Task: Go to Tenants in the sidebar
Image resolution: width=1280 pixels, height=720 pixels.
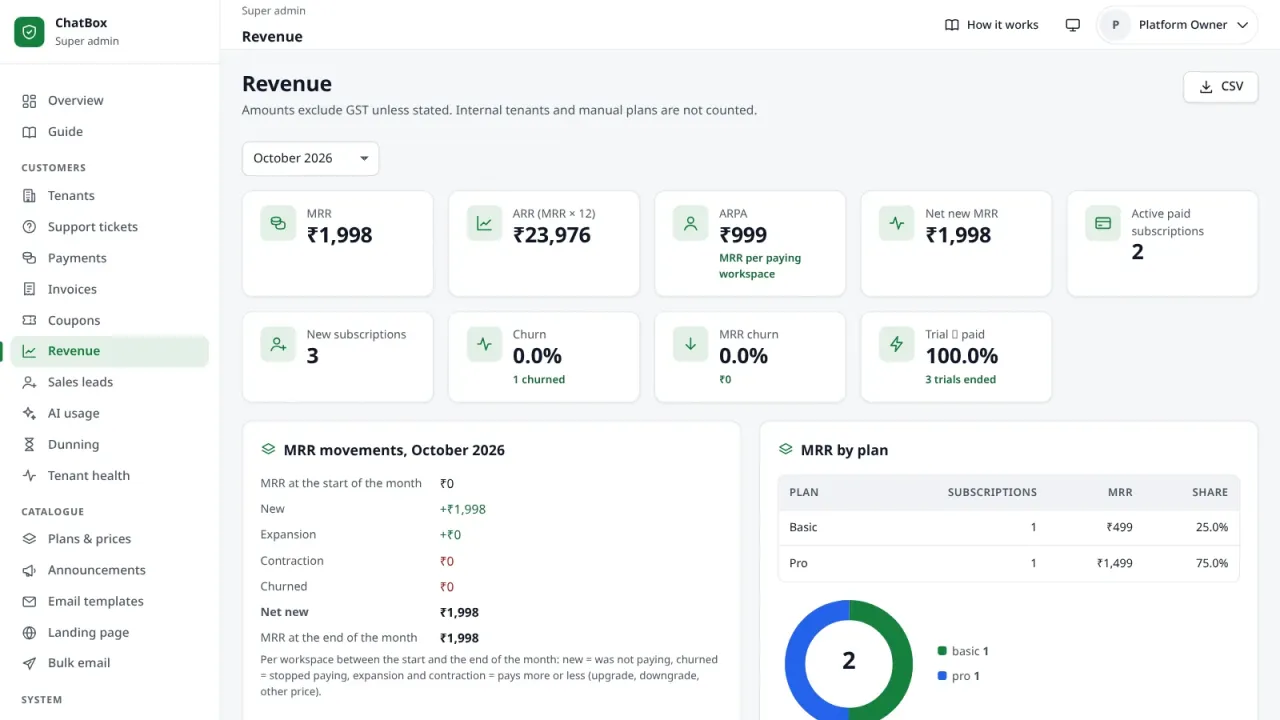Action: click(x=109, y=196)
